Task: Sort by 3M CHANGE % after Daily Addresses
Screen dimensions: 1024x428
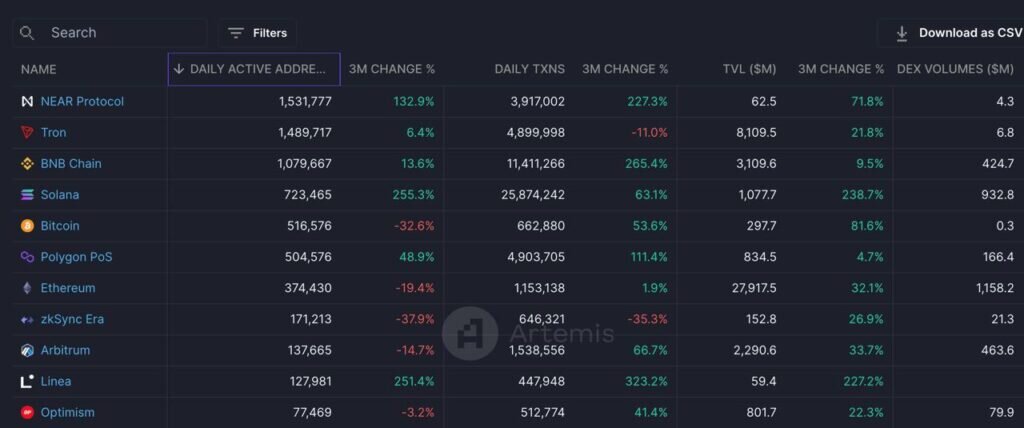Action: 392,69
